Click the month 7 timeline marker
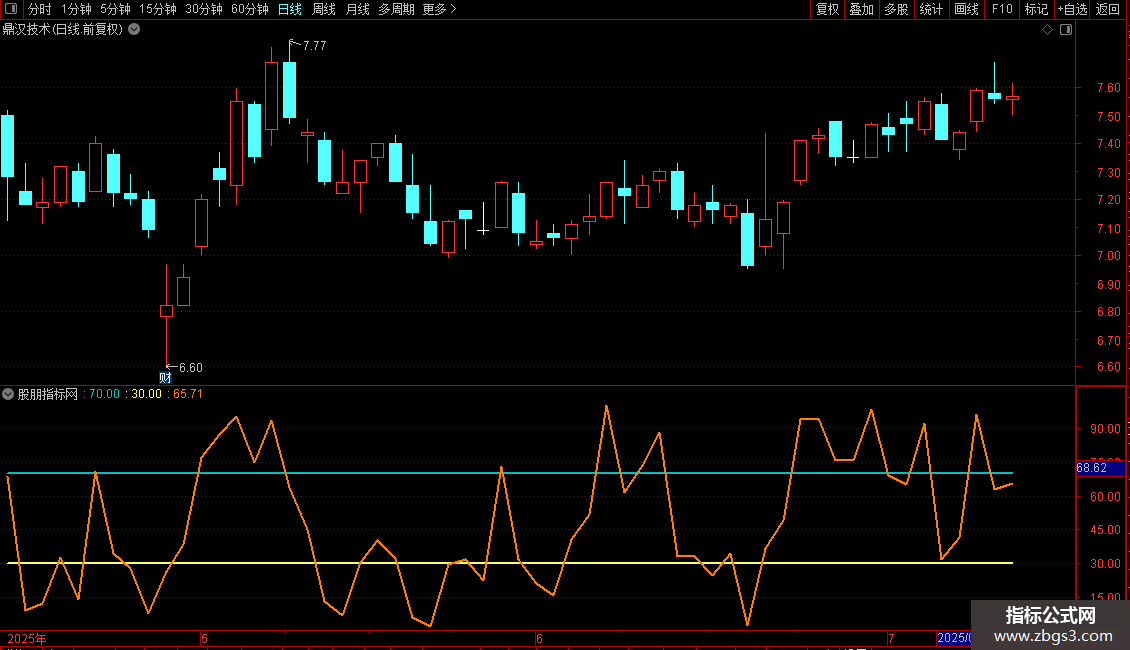 click(891, 638)
